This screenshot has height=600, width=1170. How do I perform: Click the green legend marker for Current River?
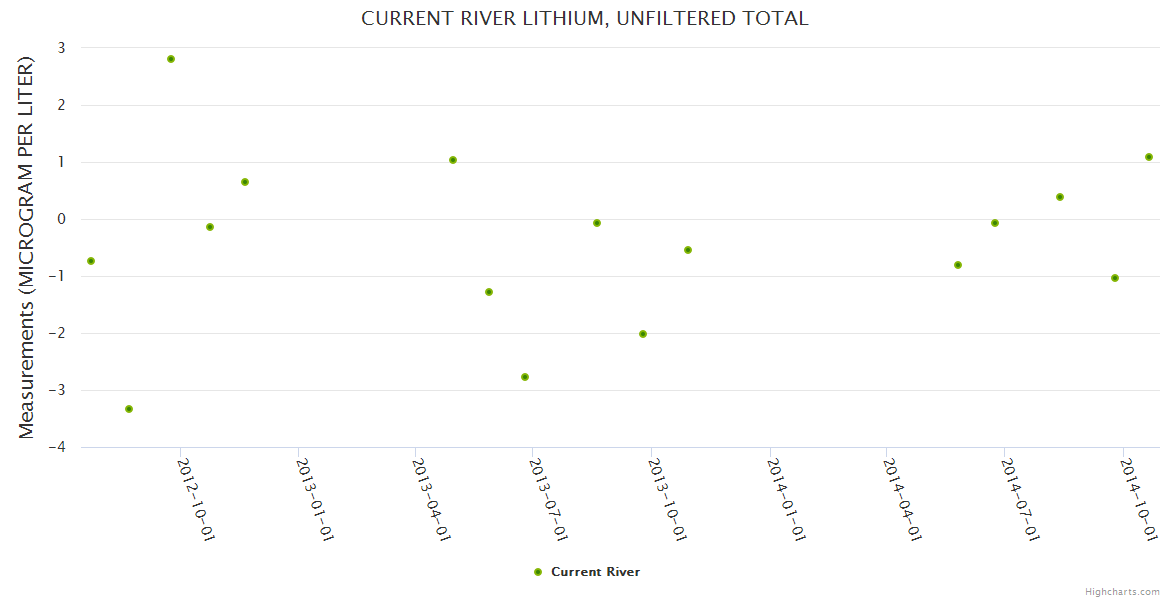tap(538, 572)
